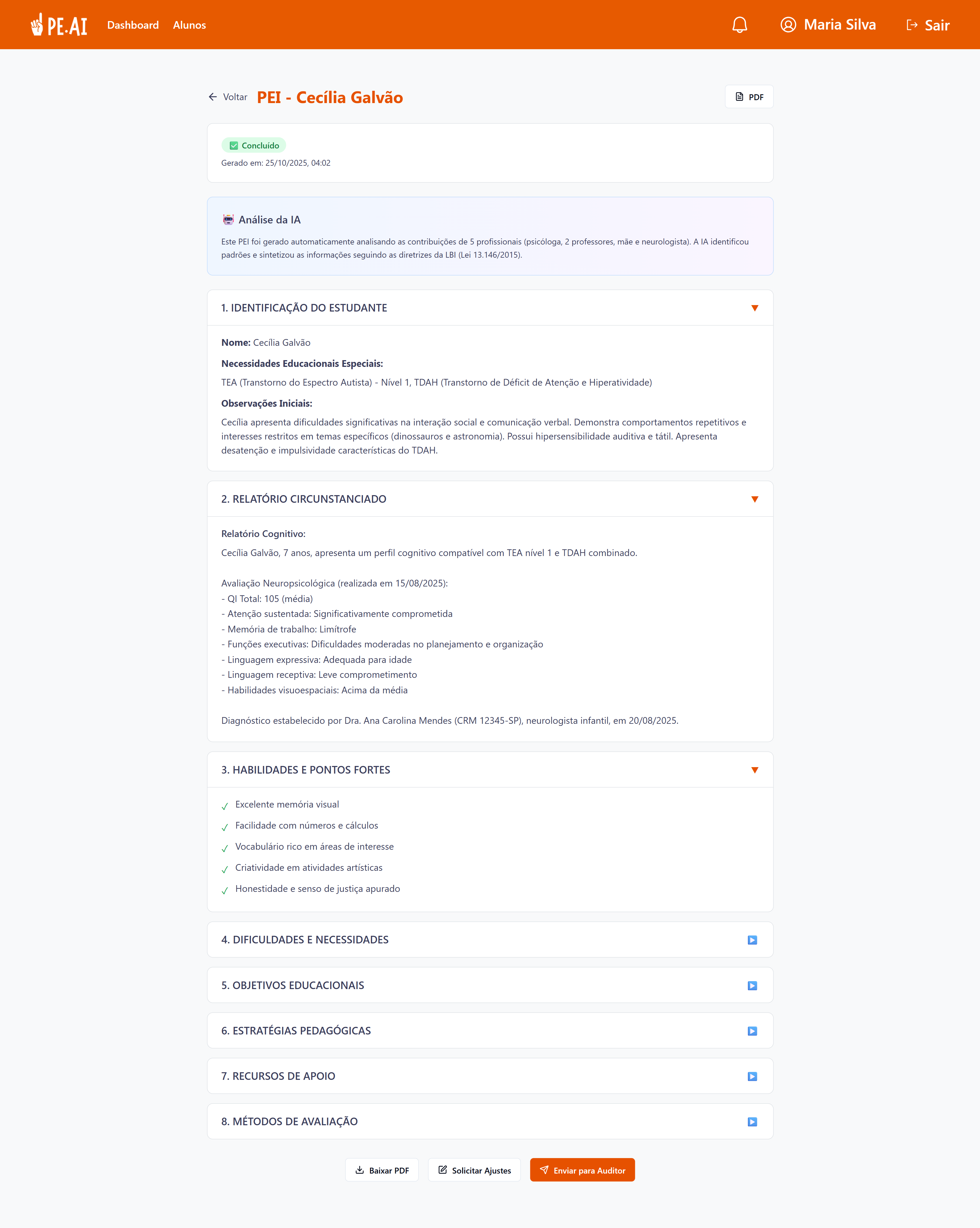Expand the Estratégias Pedagógicas section
This screenshot has height=1228, width=980.
[752, 1031]
